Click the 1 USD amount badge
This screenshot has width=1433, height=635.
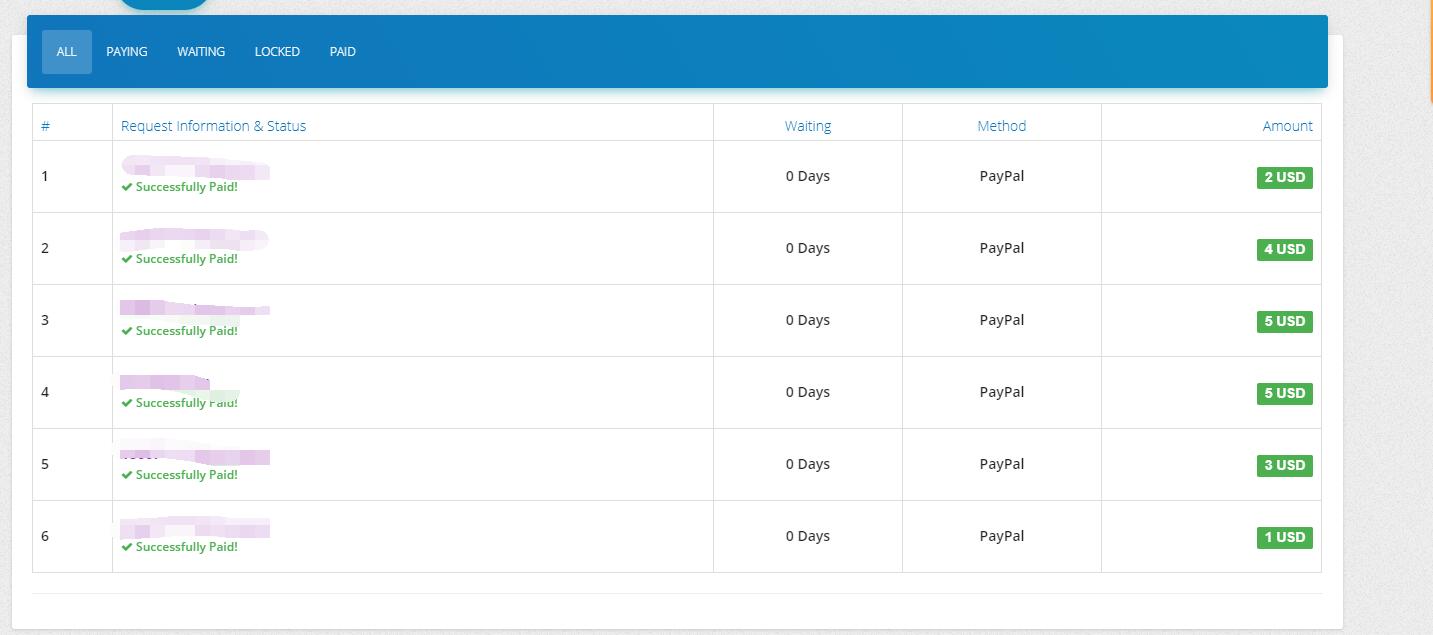[x=1284, y=537]
